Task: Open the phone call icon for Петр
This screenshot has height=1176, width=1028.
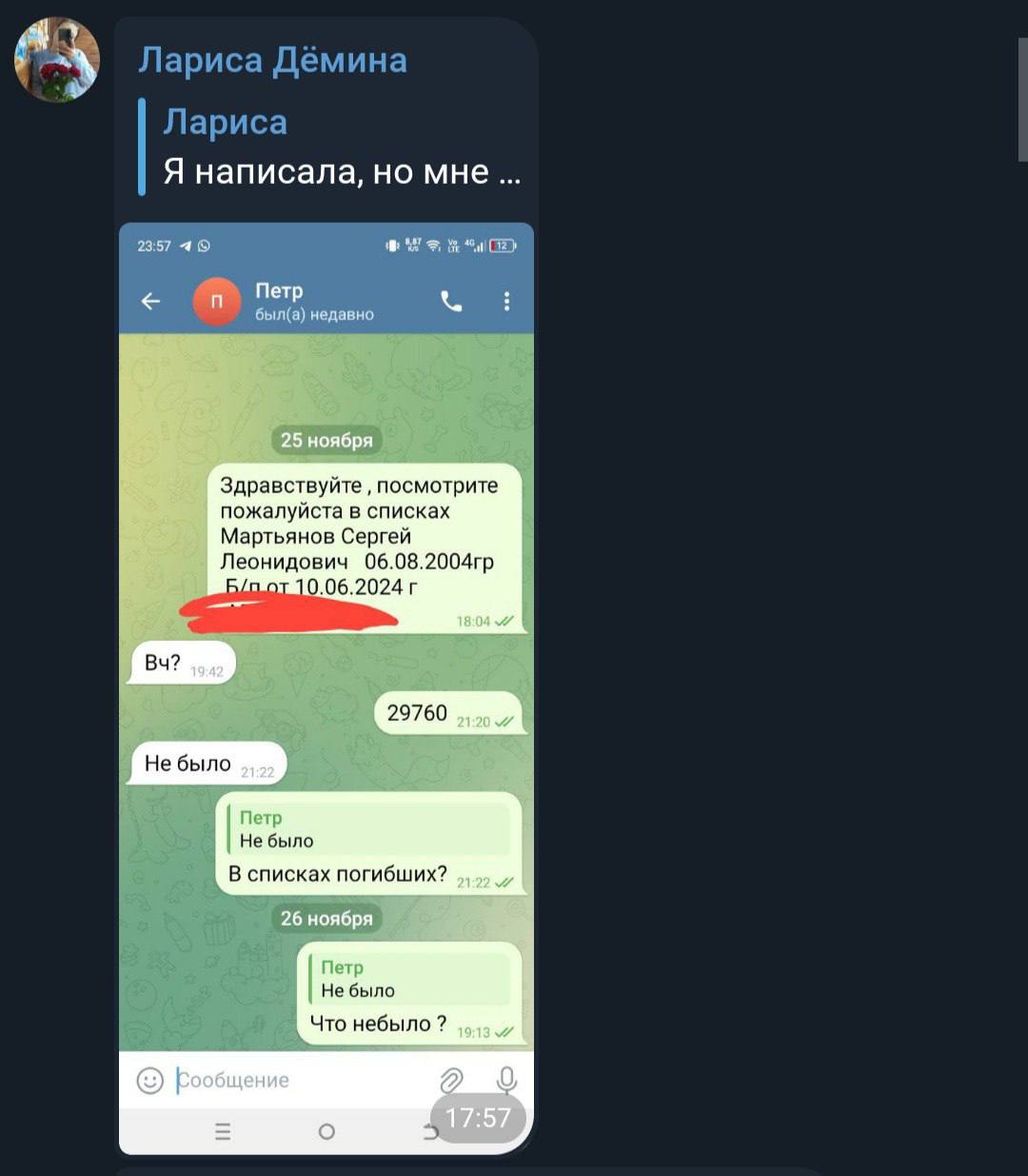Action: coord(451,302)
